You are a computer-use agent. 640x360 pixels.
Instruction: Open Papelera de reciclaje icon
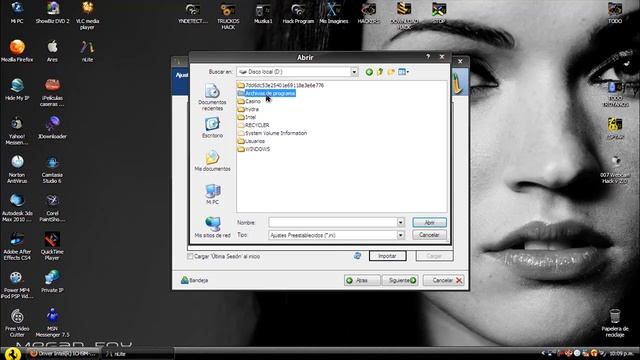[x=615, y=323]
